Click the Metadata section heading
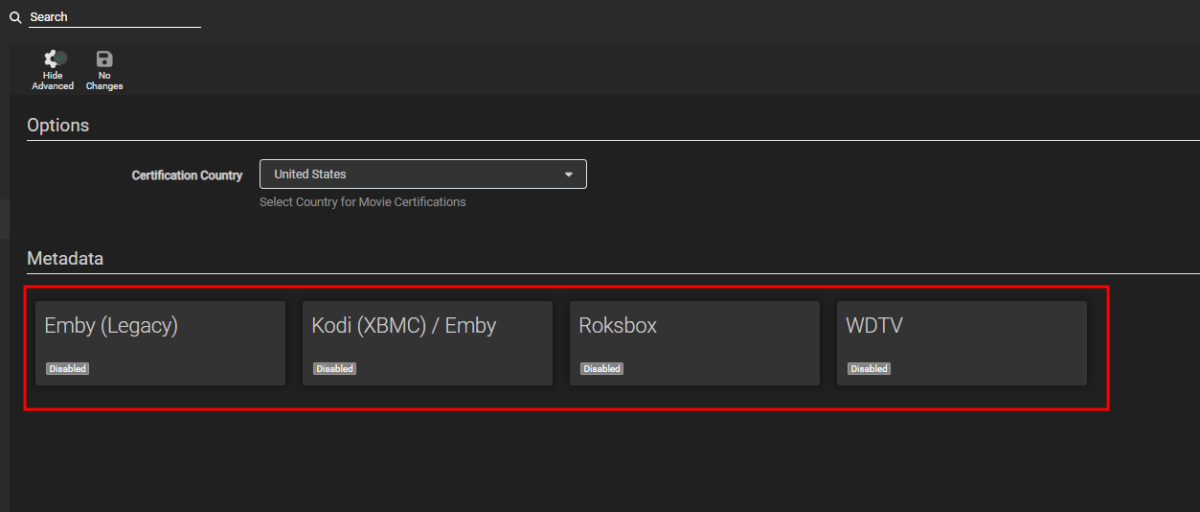Image resolution: width=1200 pixels, height=512 pixels. coord(65,258)
